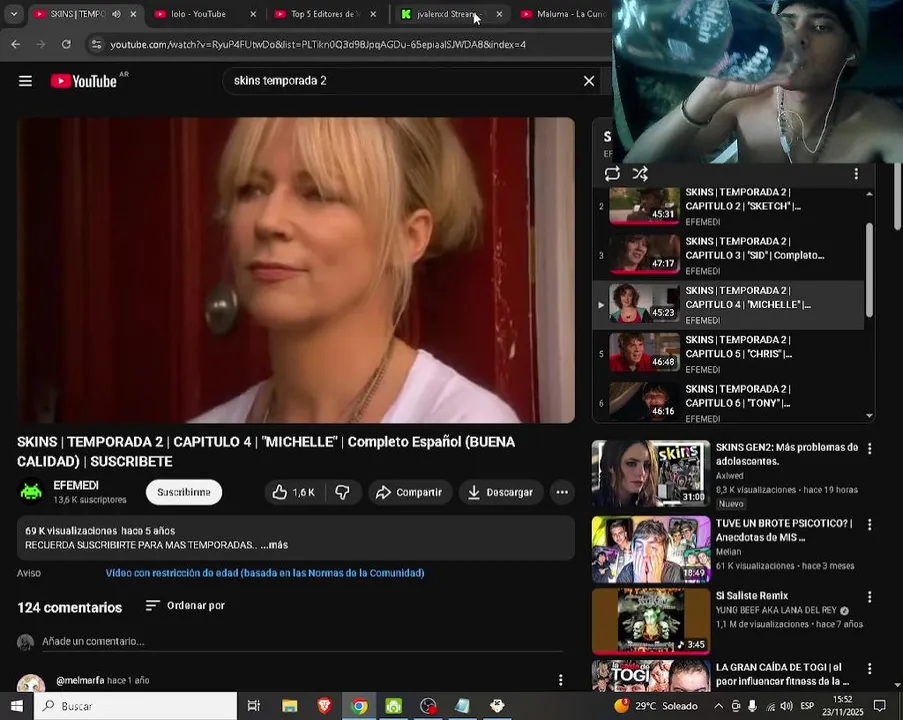The height and width of the screenshot is (720, 903).
Task: Dislike the video
Action: click(343, 492)
